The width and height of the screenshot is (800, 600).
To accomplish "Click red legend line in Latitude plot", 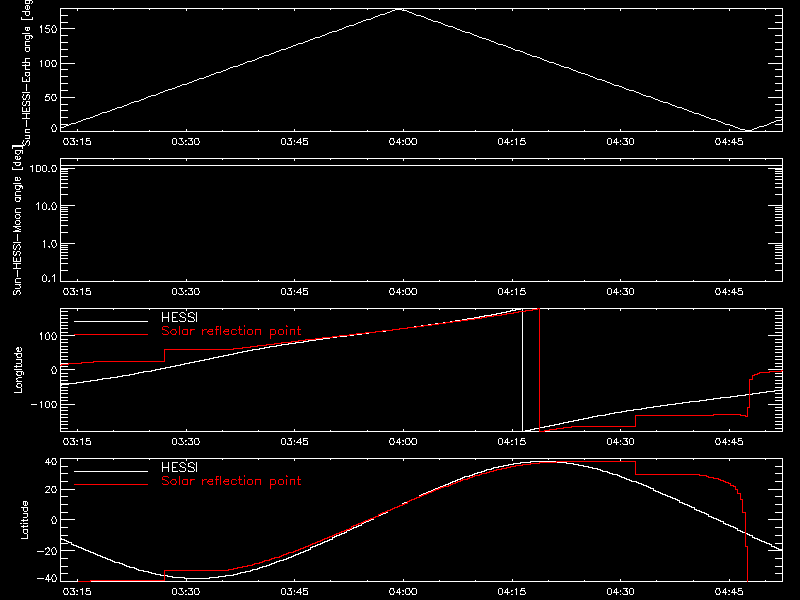I will [111, 484].
